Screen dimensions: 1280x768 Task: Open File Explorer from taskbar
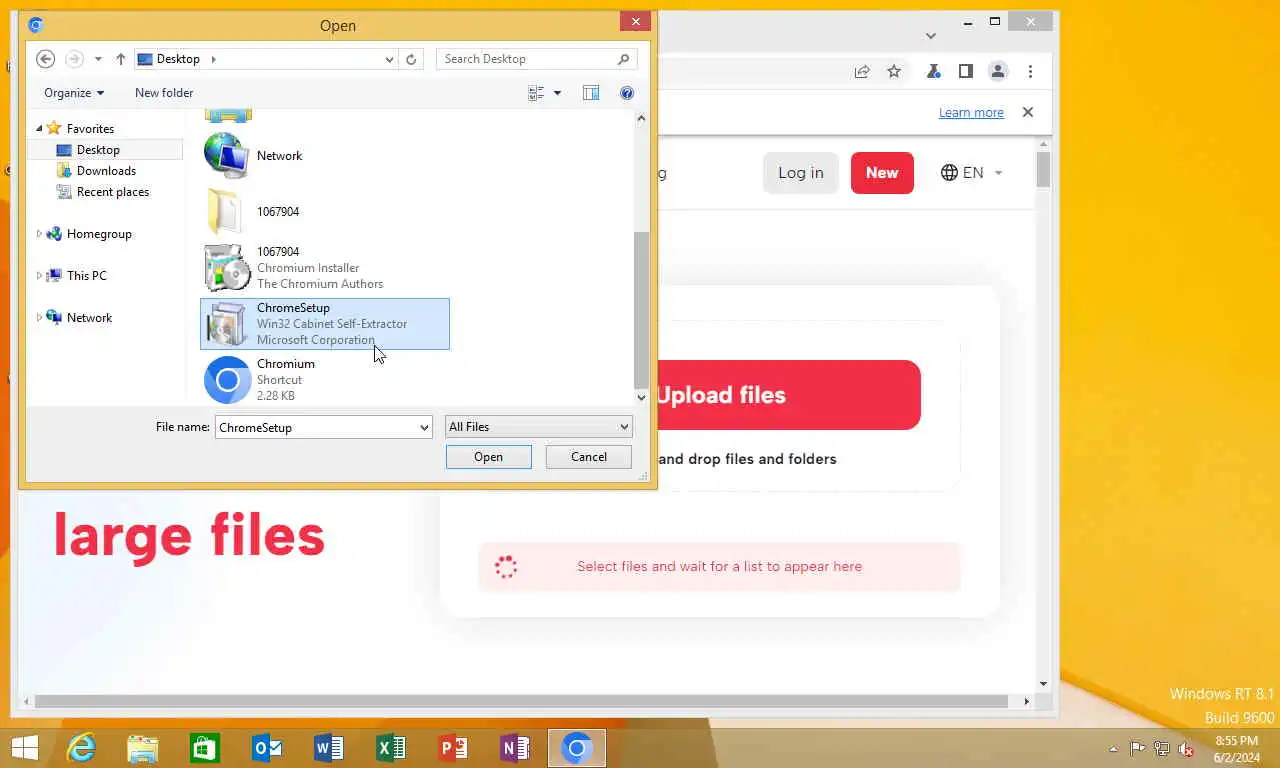[143, 748]
